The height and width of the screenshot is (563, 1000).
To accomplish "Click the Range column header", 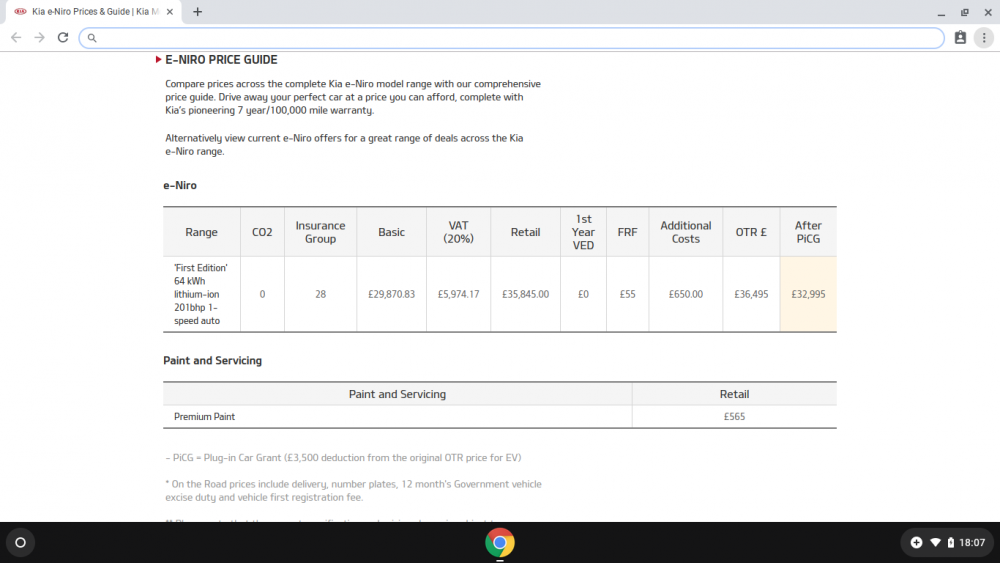I will click(202, 232).
